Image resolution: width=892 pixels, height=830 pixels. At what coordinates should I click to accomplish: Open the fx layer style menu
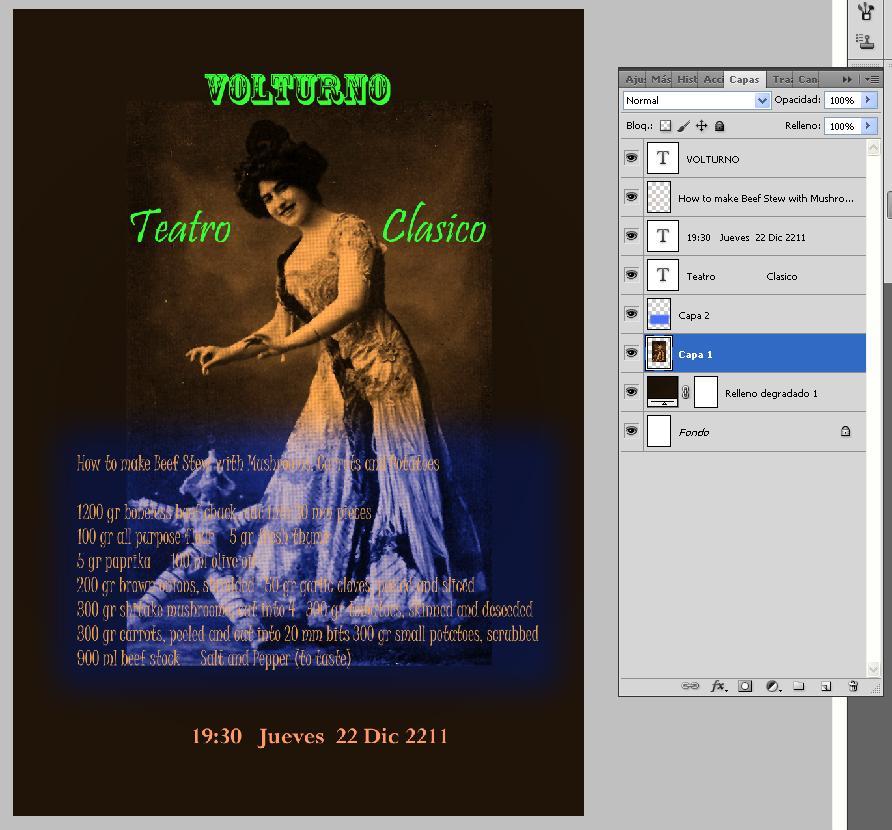tap(718, 686)
